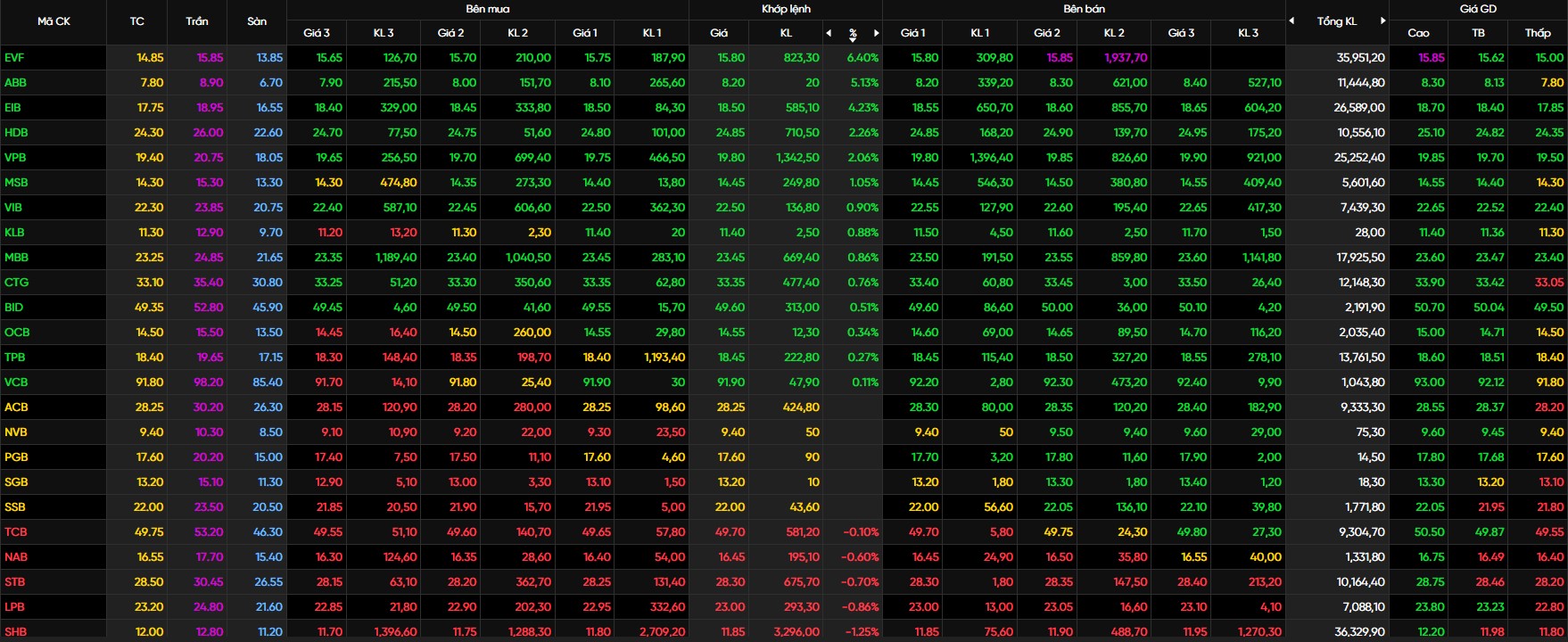Viewport: 1568px width, 642px height.
Task: Open the ABB stock symbol
Action: tap(15, 82)
